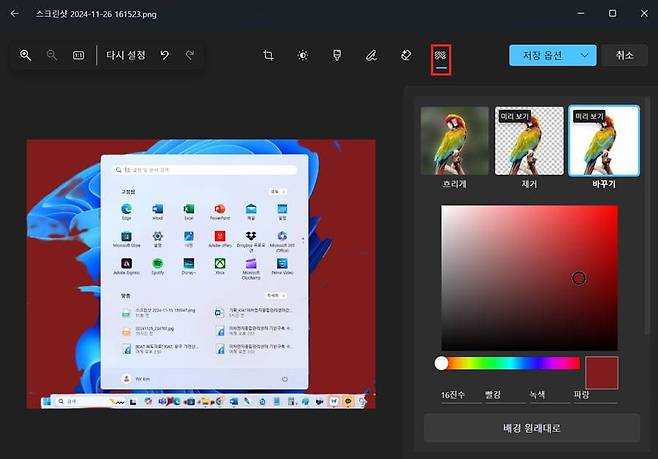Go back with the top-left arrow
The image size is (658, 459).
point(15,13)
